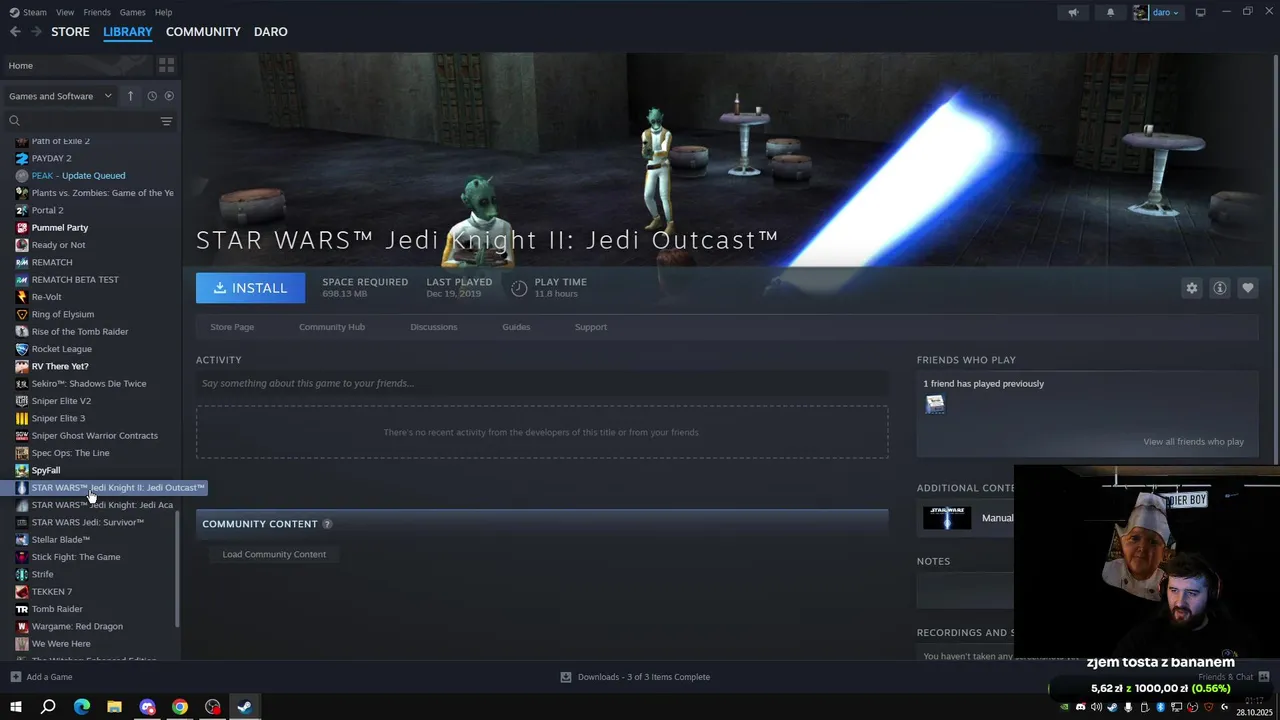1280x720 pixels.
Task: Switch to Big Picture mode icon
Action: [1201, 13]
